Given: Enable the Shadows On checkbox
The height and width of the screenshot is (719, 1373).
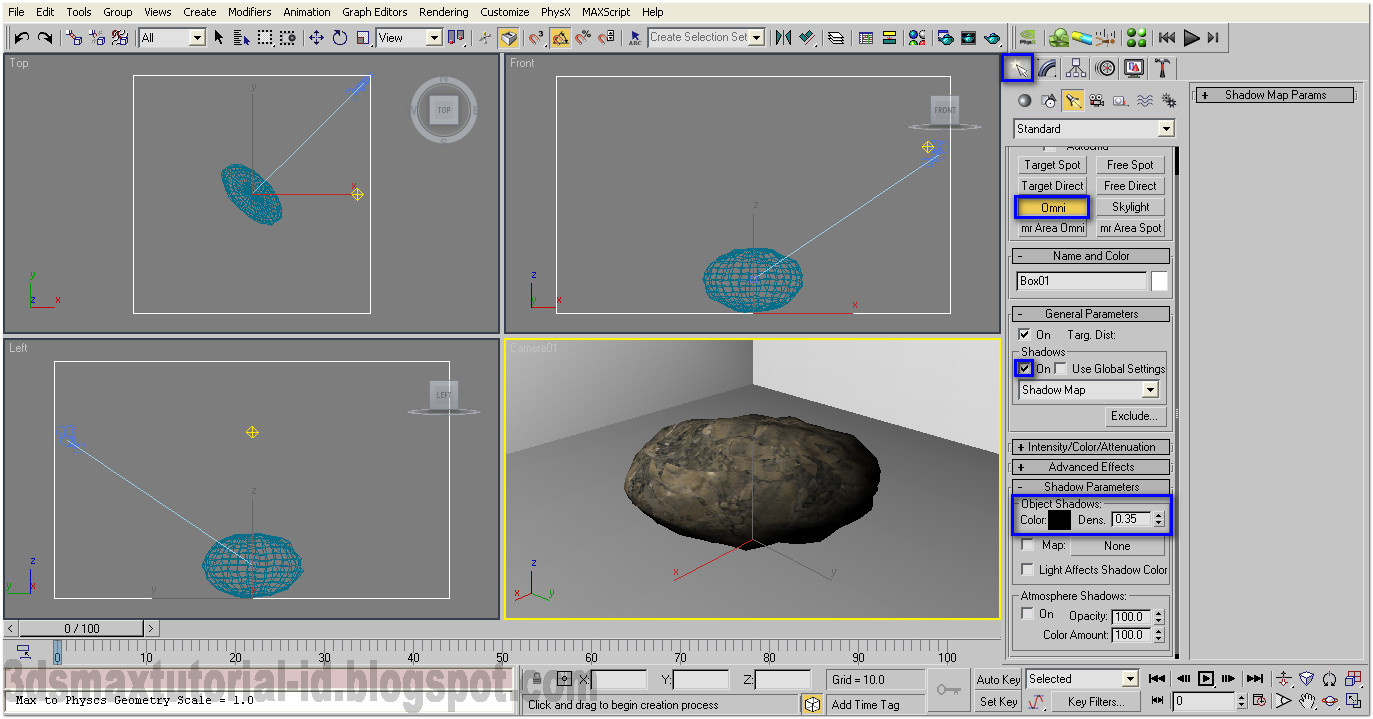Looking at the screenshot, I should click(1025, 368).
